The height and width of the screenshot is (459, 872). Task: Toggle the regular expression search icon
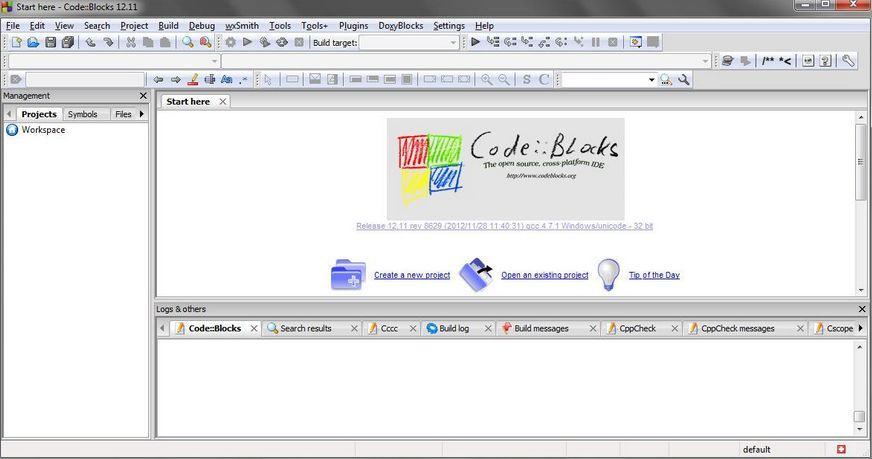coord(244,80)
